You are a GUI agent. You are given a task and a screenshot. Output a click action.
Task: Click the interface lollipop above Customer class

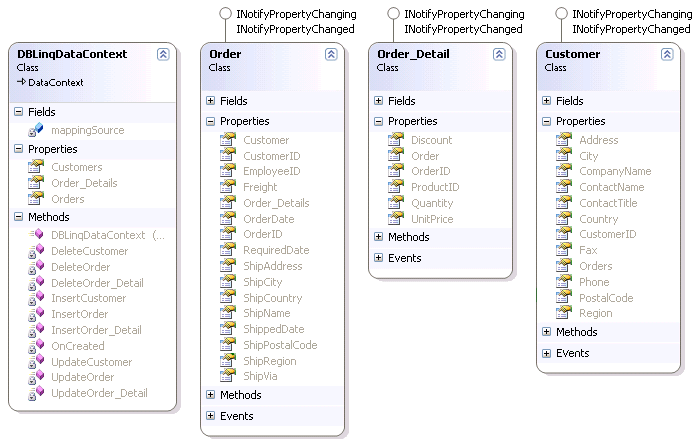click(560, 15)
